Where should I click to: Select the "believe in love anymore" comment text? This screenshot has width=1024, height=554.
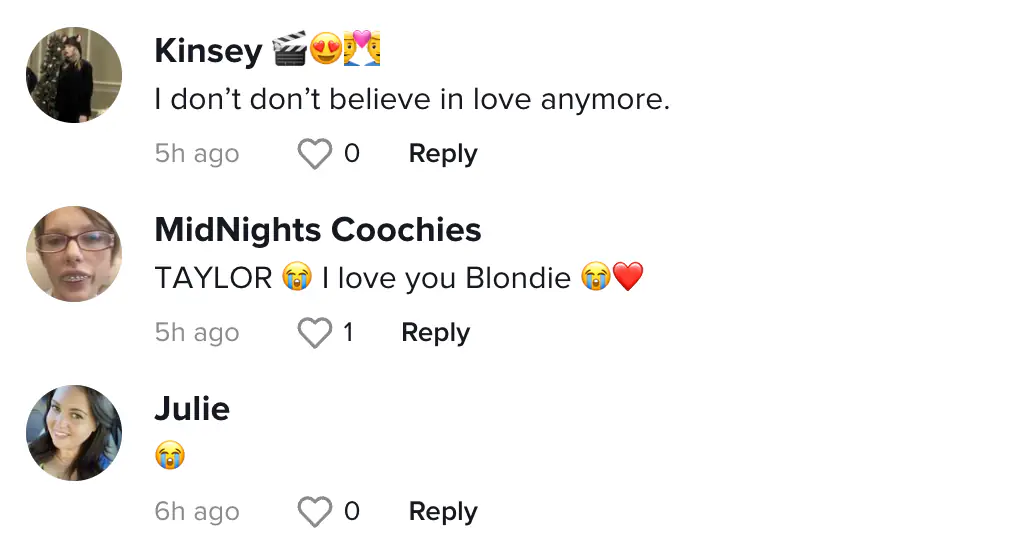tap(412, 101)
